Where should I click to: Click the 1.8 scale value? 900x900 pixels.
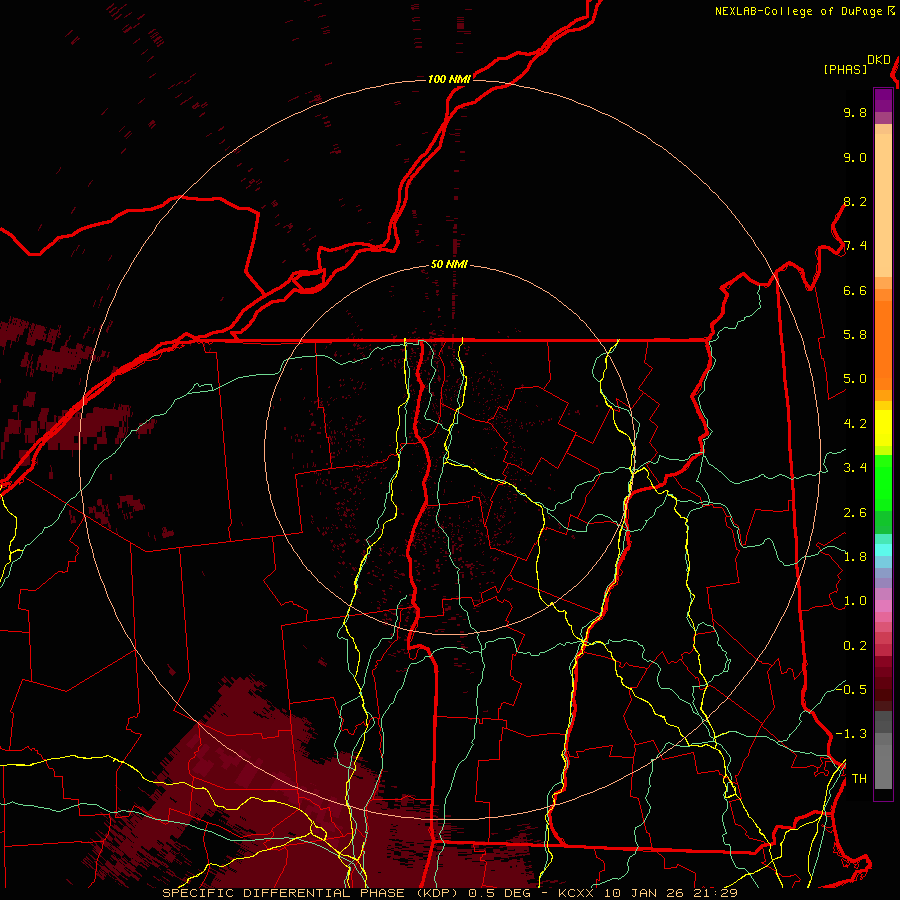point(855,557)
